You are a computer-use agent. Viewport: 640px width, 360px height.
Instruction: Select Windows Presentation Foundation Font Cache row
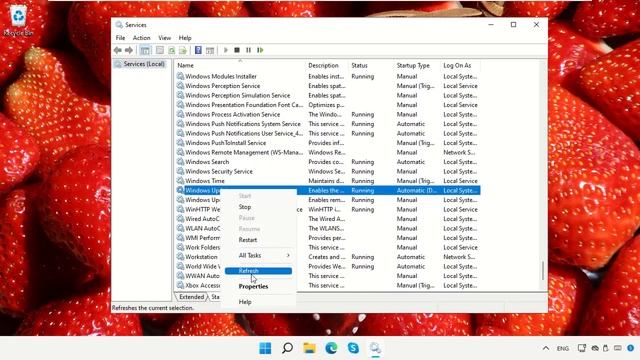click(328, 105)
